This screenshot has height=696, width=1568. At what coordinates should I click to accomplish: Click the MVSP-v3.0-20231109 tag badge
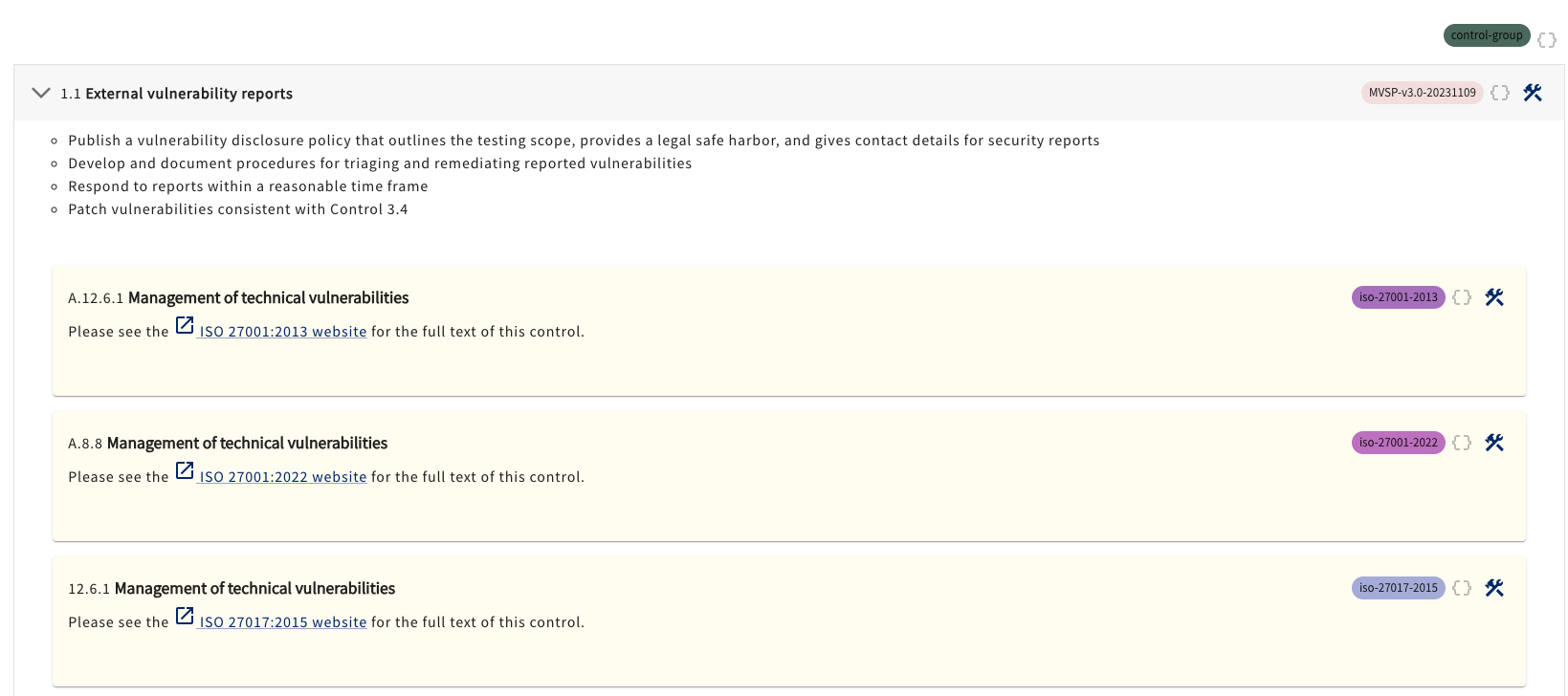(x=1422, y=93)
